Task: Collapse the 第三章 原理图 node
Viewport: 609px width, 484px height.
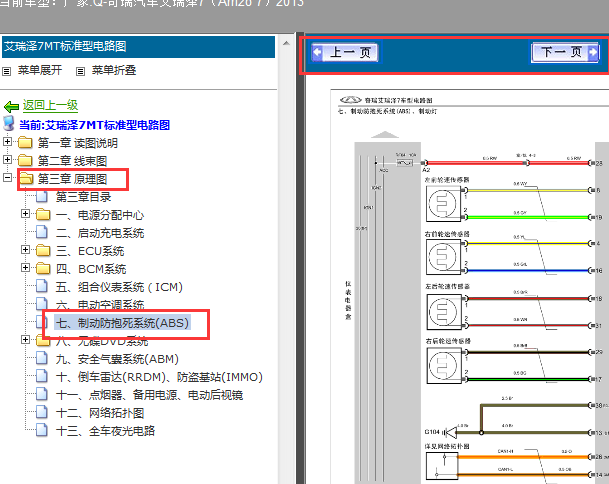Action: 7,178
